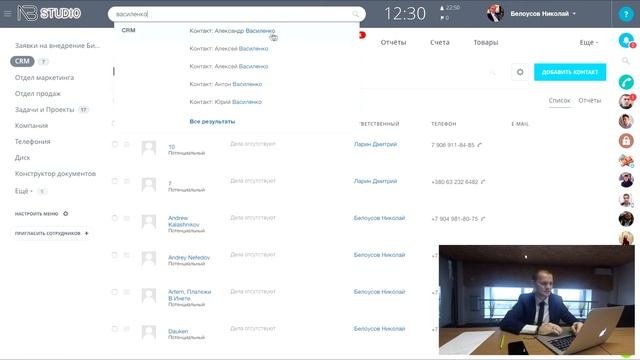Image resolution: width=640 pixels, height=360 pixels.
Task: Click the right sidebar search icon
Action: tap(626, 61)
